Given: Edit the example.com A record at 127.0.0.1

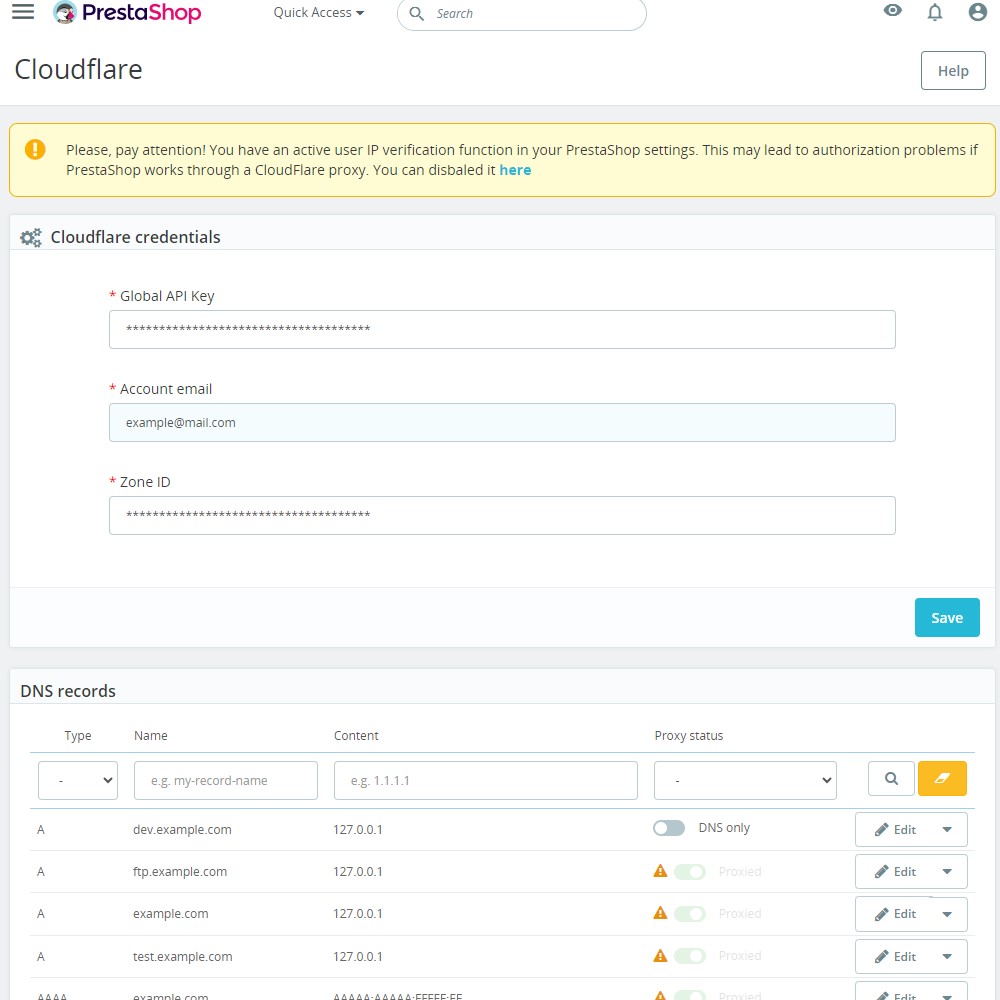Looking at the screenshot, I should click(x=895, y=914).
